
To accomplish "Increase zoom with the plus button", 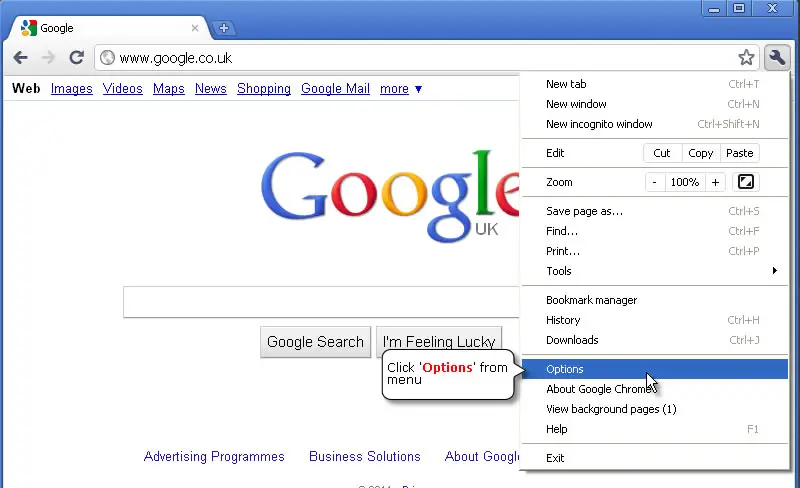I will 715,182.
